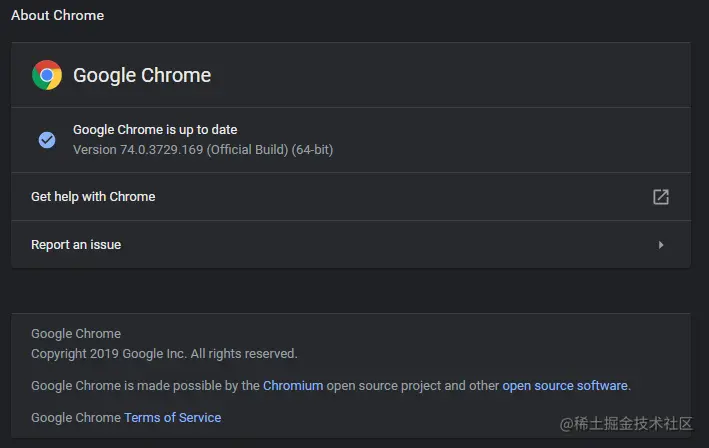Open the open source software link
This screenshot has height=448, width=709.
[x=565, y=385]
